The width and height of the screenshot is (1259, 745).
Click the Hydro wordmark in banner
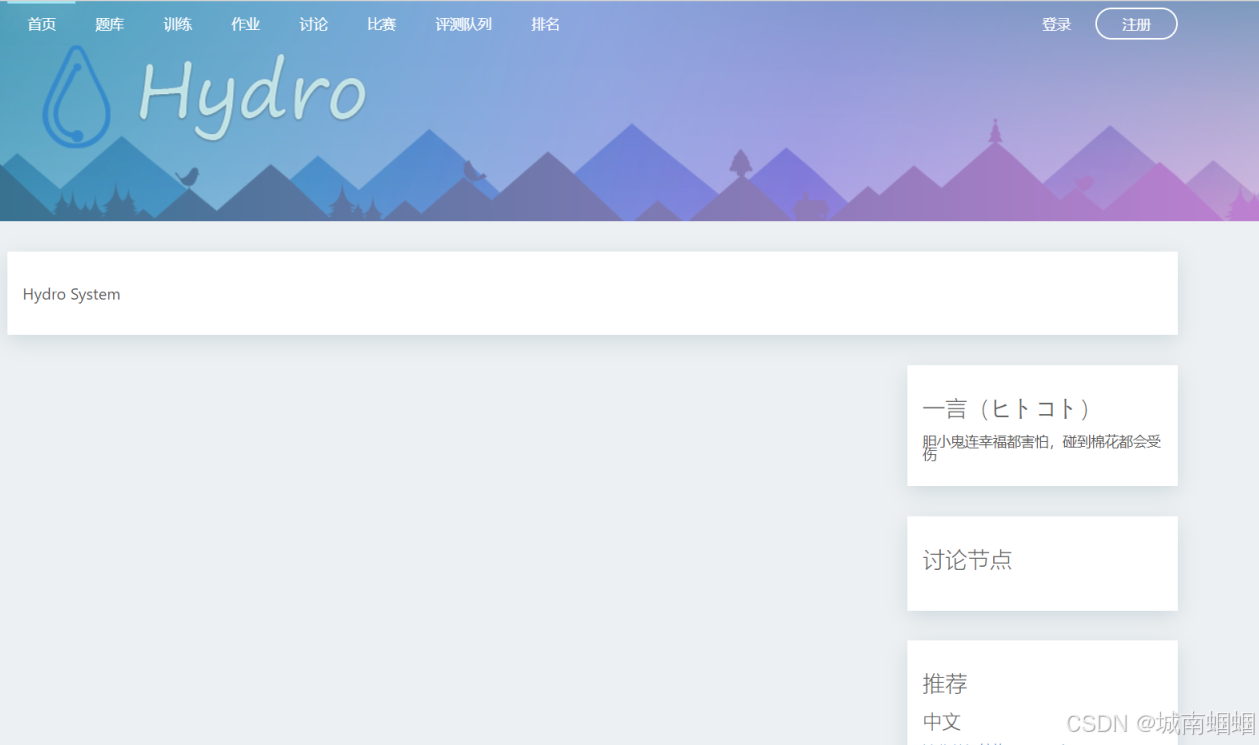click(252, 97)
